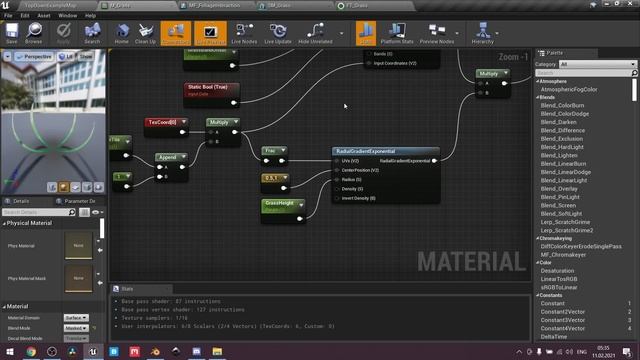Open the Hide Unrelated options dropdown arrow
The width and height of the screenshot is (640, 360).
342,33
